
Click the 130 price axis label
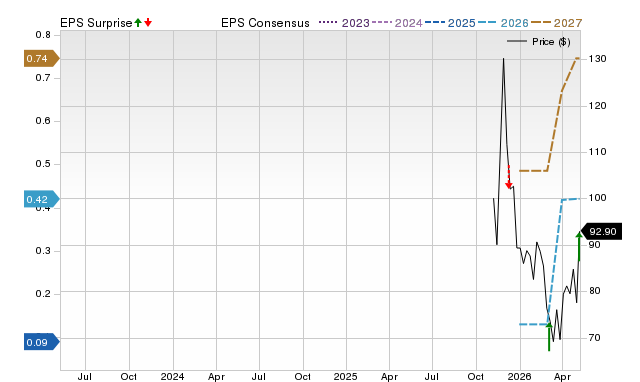click(598, 59)
